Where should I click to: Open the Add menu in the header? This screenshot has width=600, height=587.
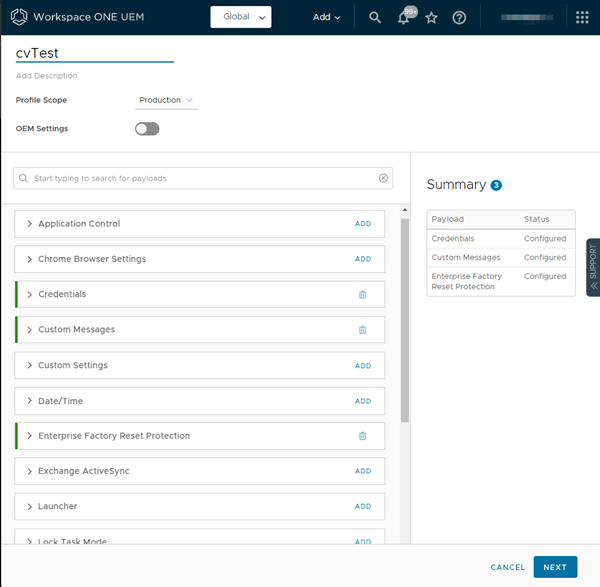(326, 17)
